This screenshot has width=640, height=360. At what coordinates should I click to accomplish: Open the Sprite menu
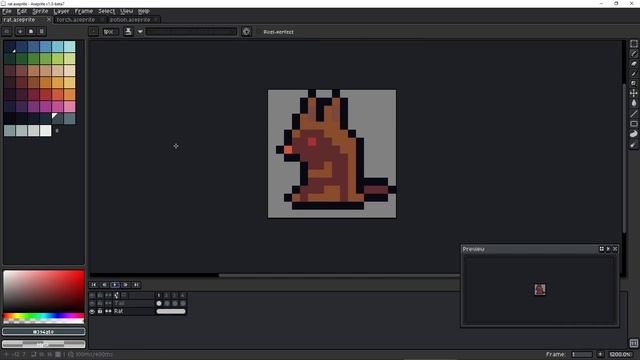point(40,11)
